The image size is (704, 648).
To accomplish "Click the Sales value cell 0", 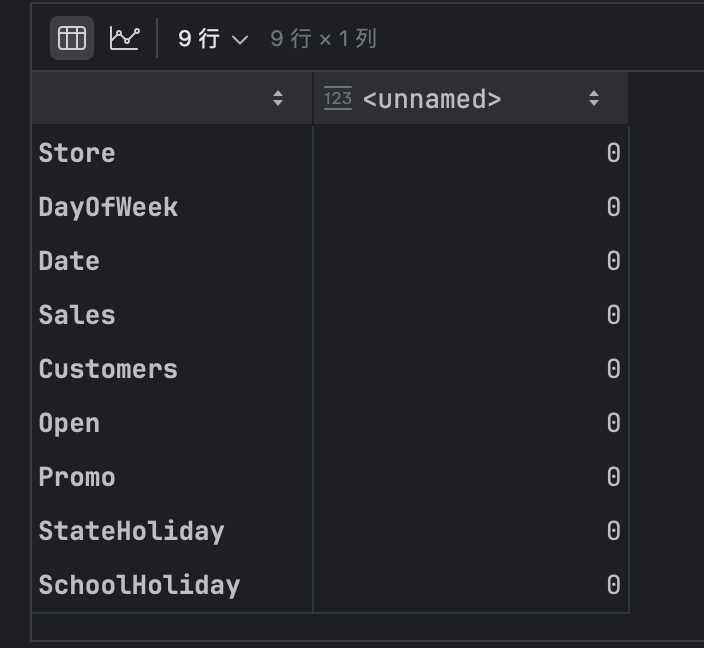I will tap(471, 315).
